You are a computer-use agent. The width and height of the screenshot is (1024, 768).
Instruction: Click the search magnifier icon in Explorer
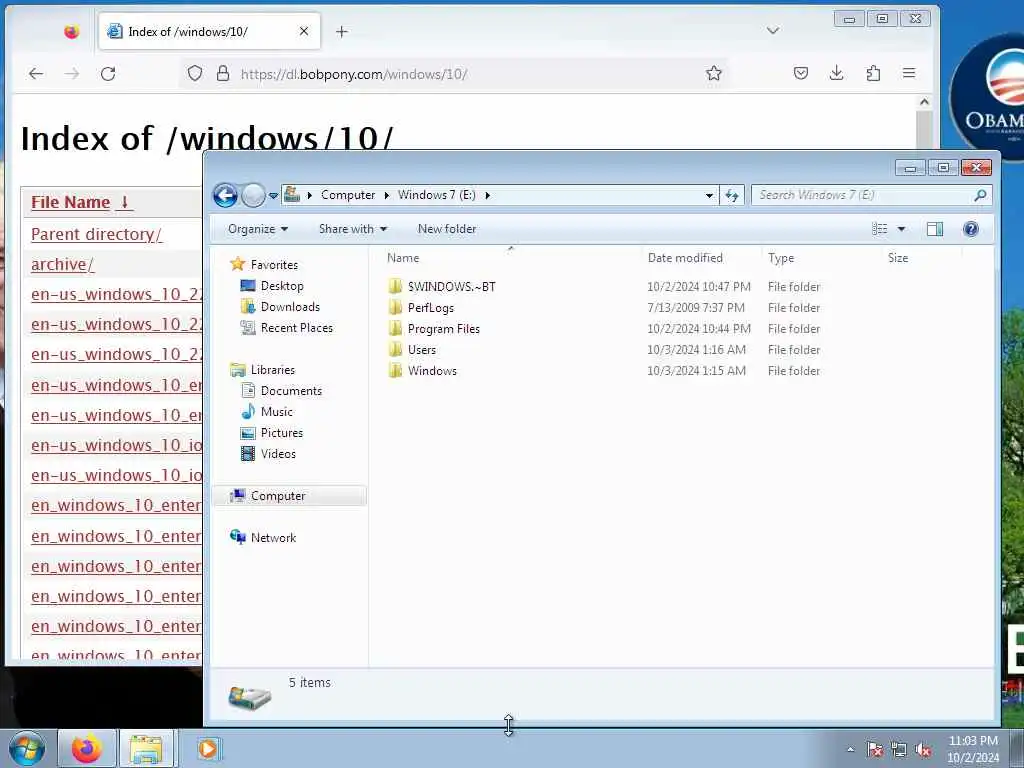point(980,195)
